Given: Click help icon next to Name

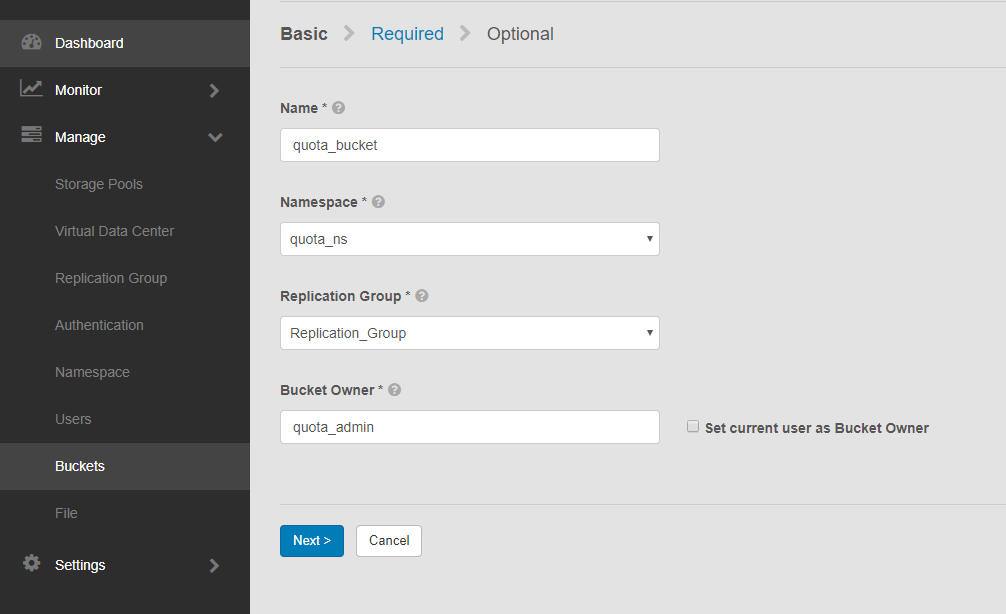Looking at the screenshot, I should point(338,108).
